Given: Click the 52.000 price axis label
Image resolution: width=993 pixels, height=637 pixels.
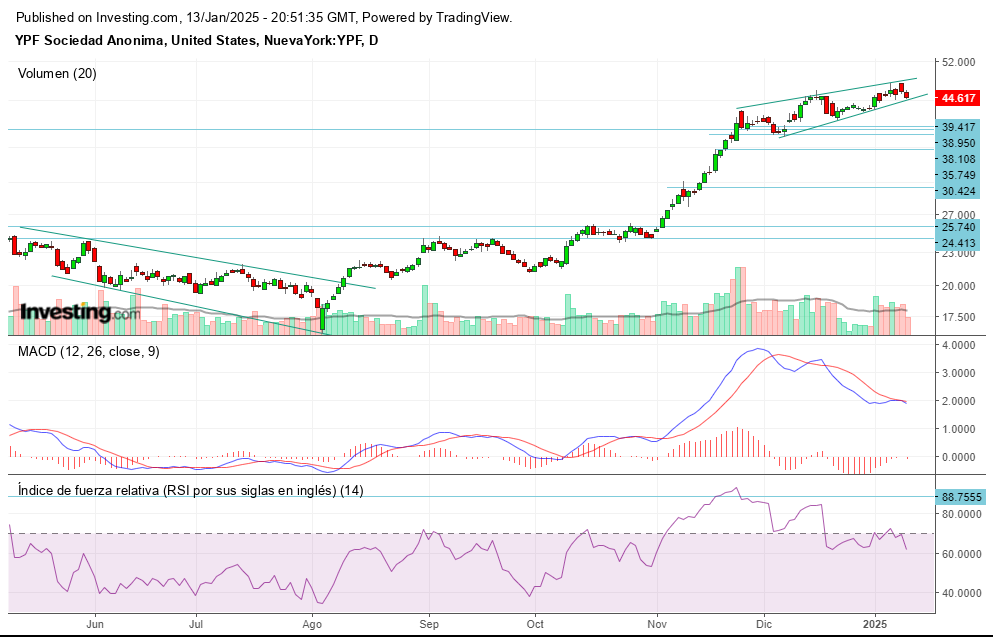Looking at the screenshot, I should (x=958, y=62).
